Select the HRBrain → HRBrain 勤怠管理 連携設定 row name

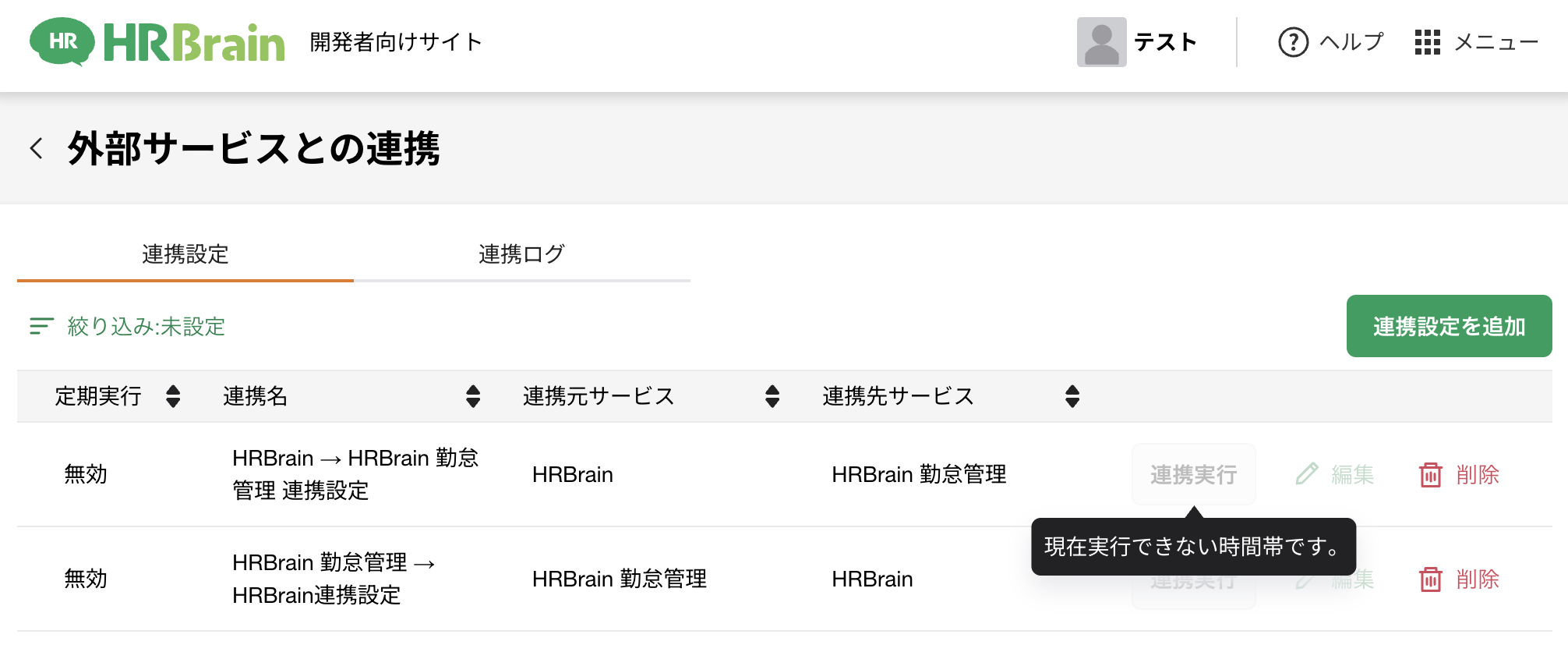pyautogui.click(x=355, y=474)
